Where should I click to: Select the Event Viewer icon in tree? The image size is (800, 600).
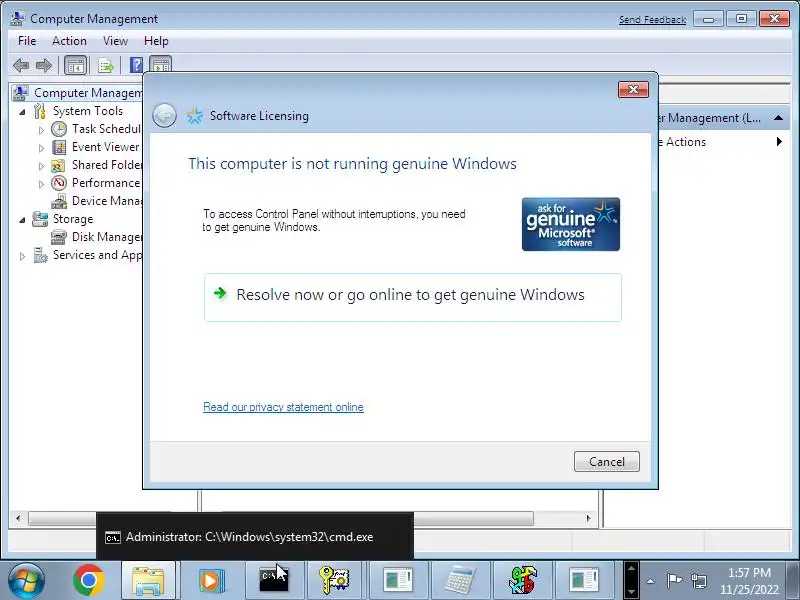click(x=59, y=147)
